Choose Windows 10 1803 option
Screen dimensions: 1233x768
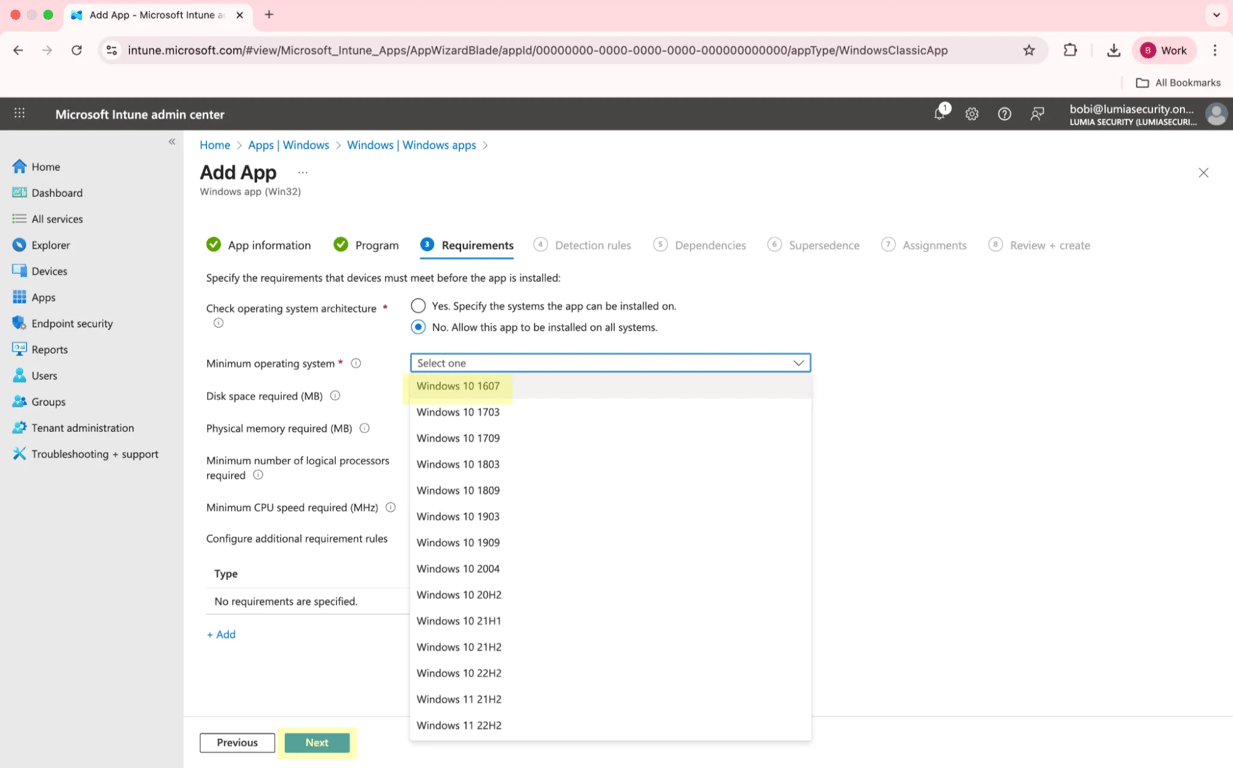pyautogui.click(x=610, y=464)
